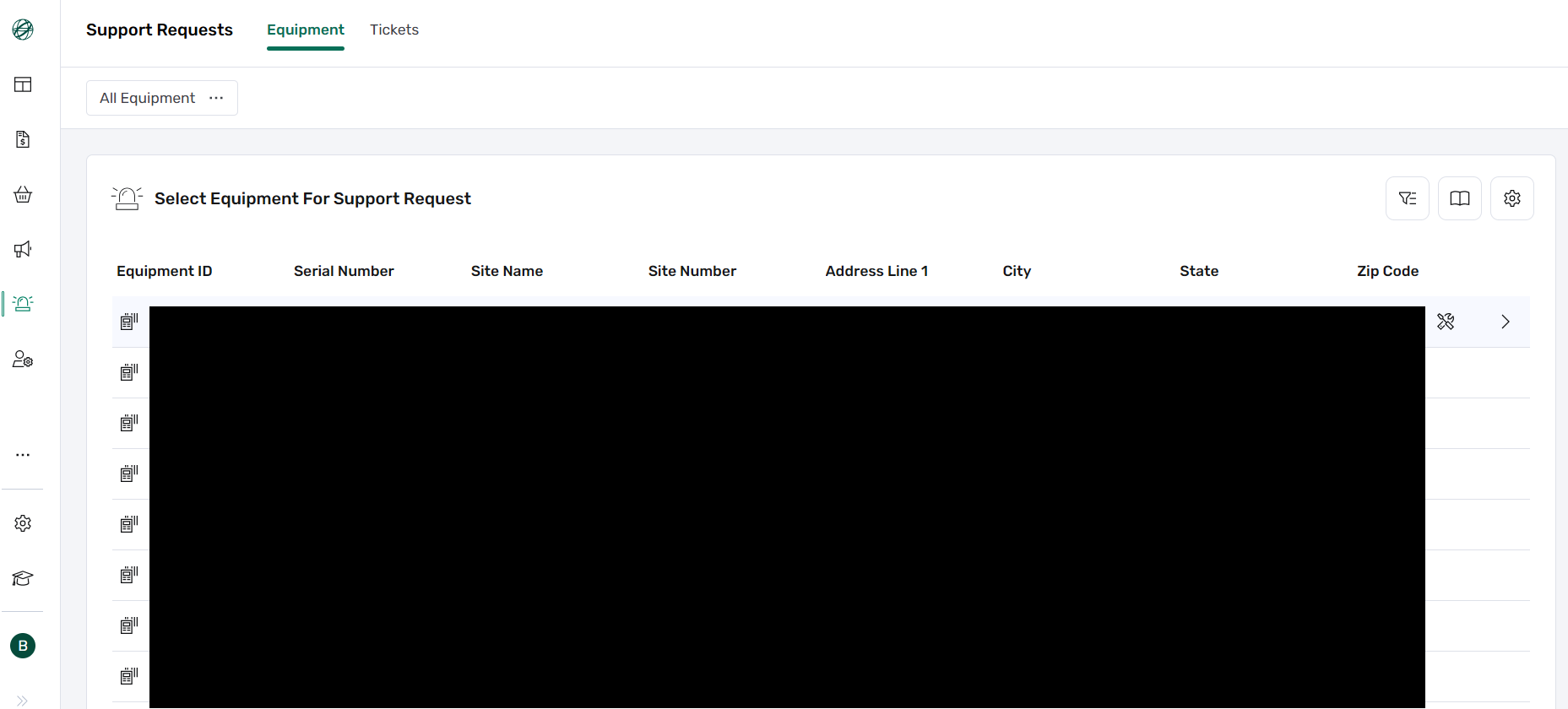Switch to the Equipment tab

click(x=306, y=30)
